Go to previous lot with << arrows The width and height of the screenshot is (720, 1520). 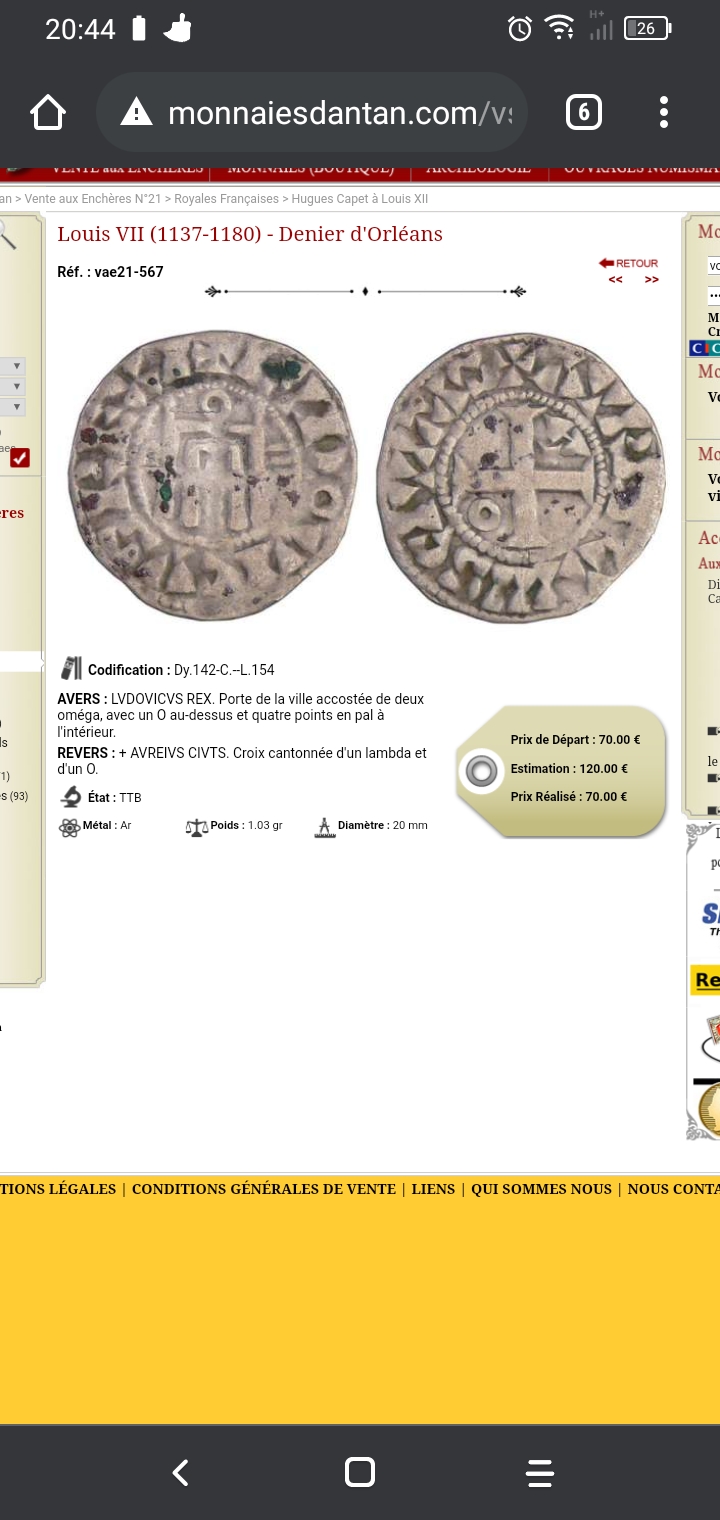pos(616,280)
